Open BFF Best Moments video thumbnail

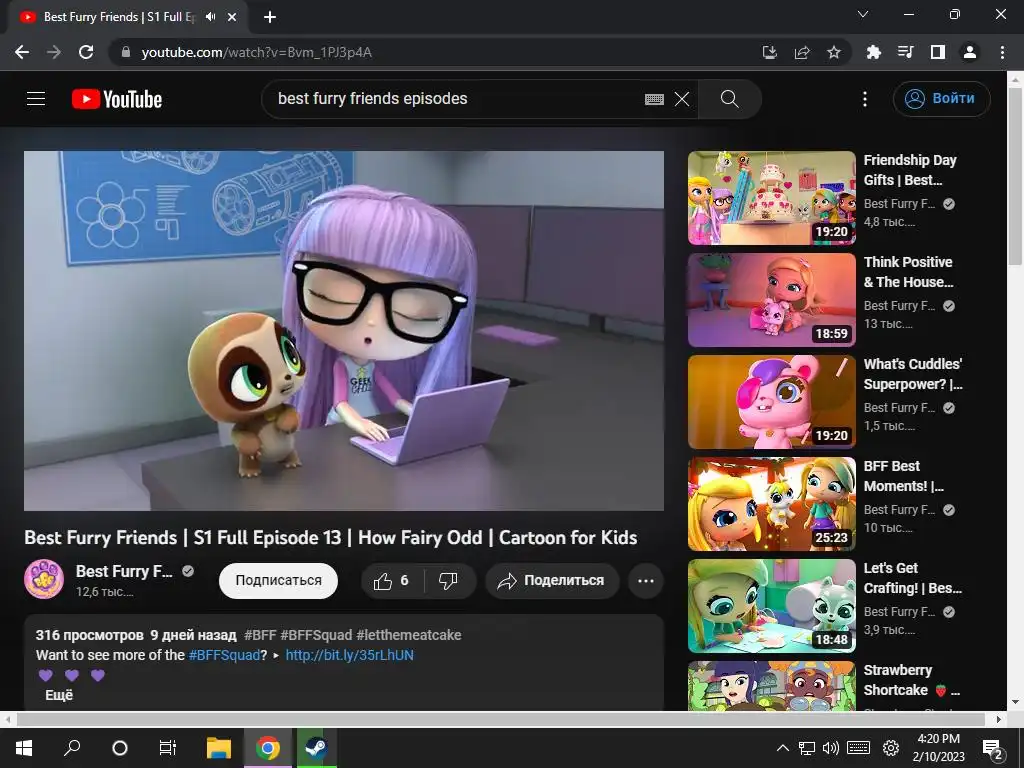click(x=771, y=504)
